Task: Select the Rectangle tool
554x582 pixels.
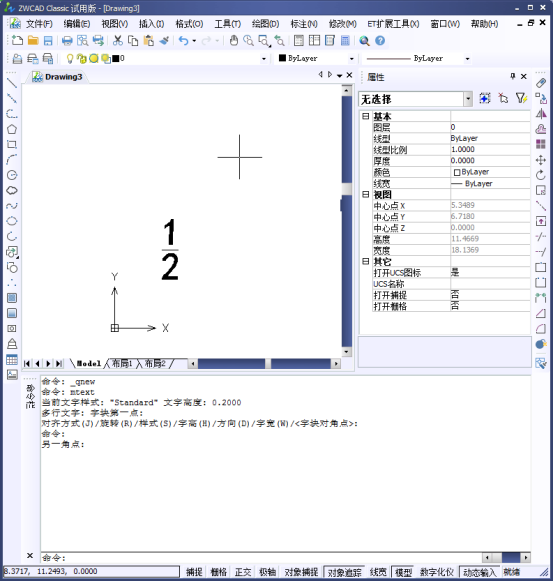Action: 12,144
